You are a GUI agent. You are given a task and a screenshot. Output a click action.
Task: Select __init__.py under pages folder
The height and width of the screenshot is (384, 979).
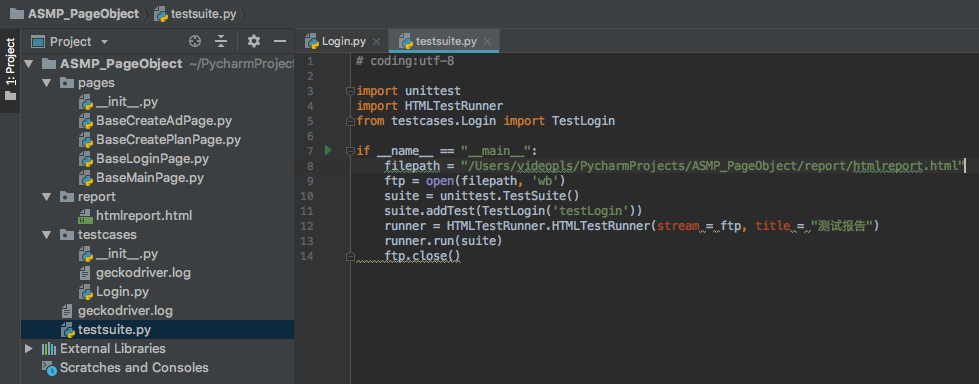pos(127,102)
